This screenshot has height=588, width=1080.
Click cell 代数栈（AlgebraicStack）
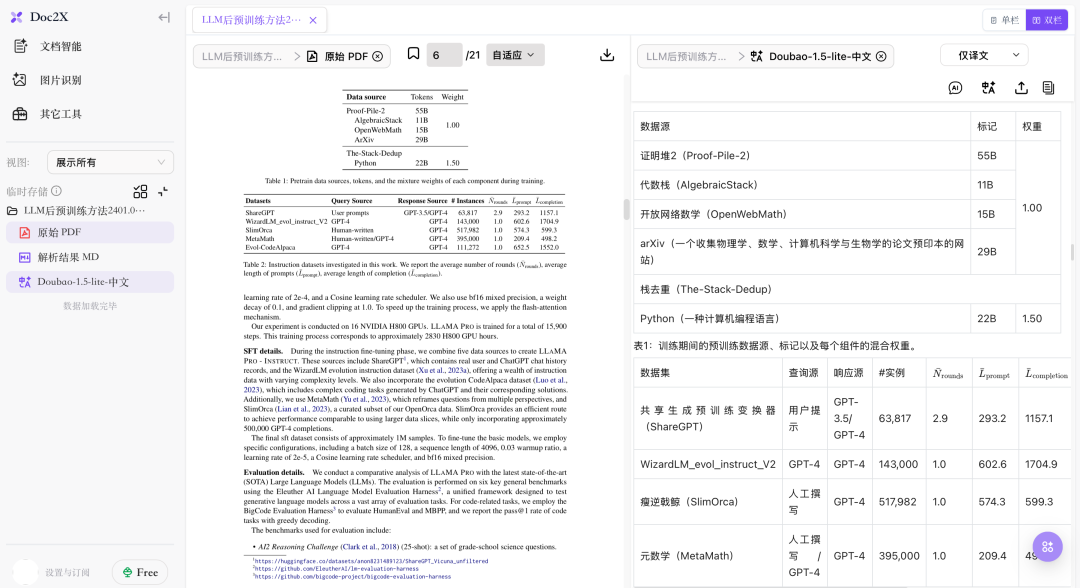coord(802,185)
